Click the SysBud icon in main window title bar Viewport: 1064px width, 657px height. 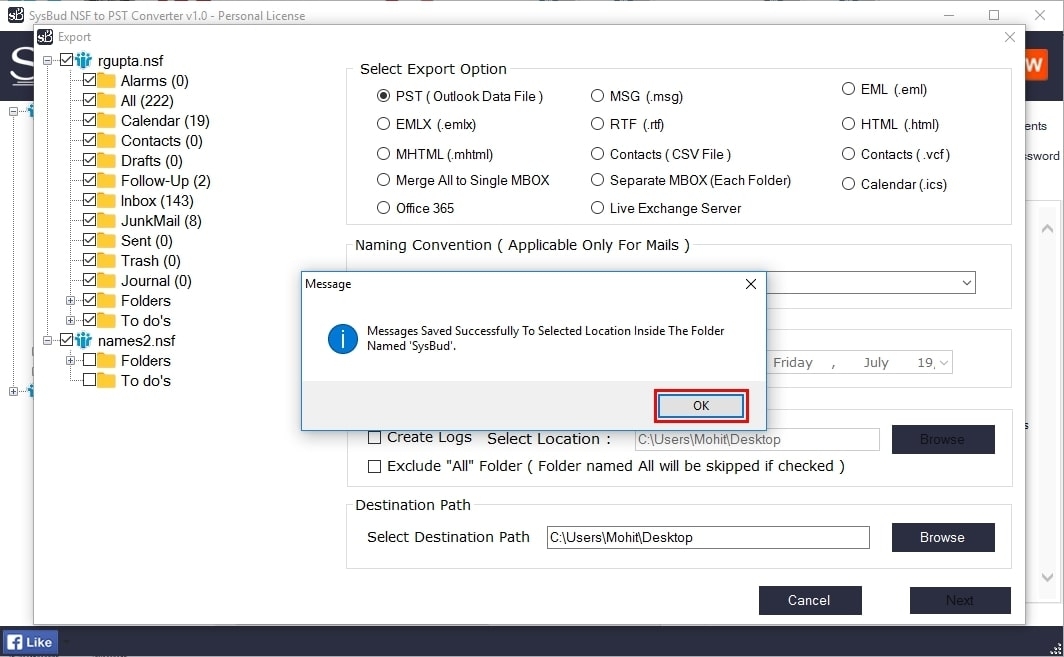pyautogui.click(x=16, y=14)
